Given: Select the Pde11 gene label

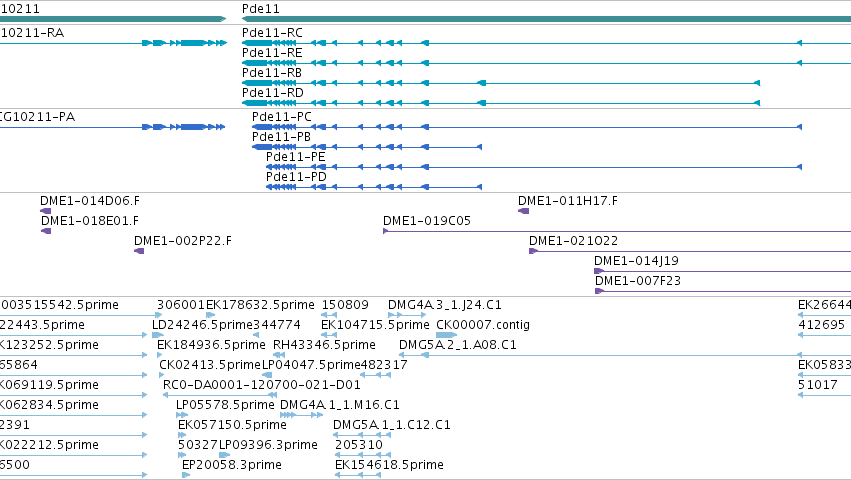Looking at the screenshot, I should (261, 9).
